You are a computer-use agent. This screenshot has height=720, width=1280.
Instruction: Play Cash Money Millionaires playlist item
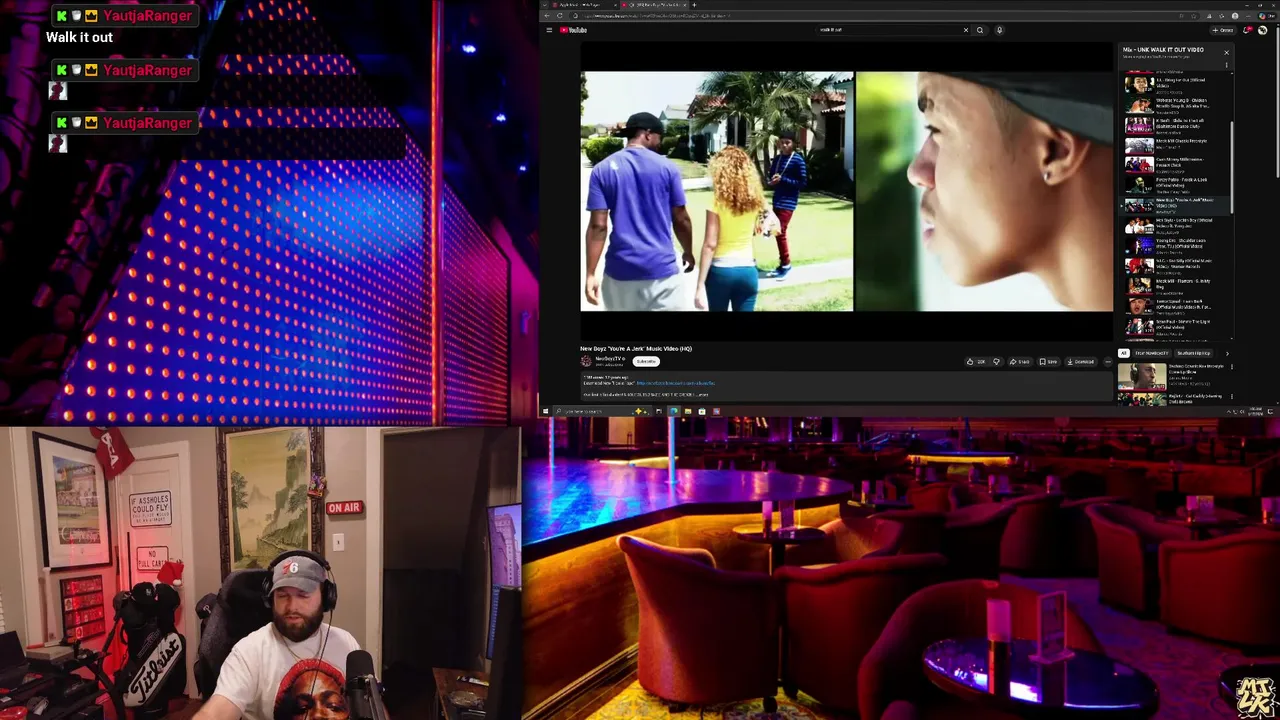[x=1174, y=165]
